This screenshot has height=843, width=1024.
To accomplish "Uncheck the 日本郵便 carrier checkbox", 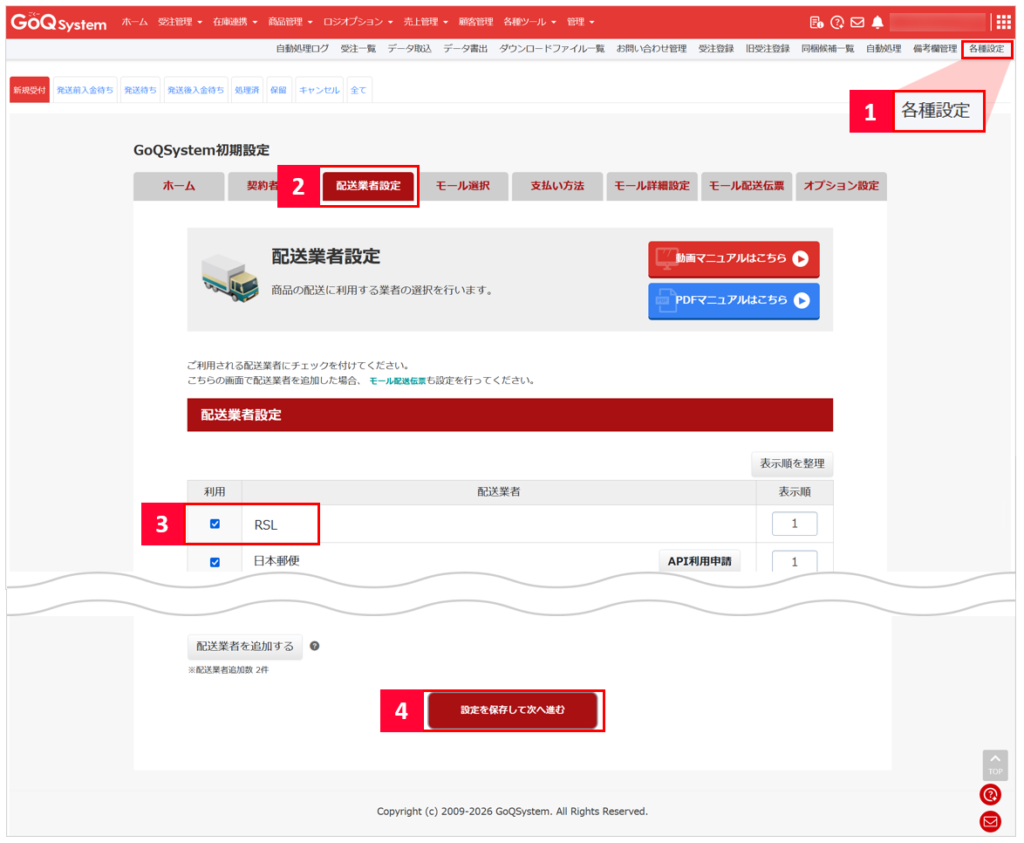I will point(215,562).
